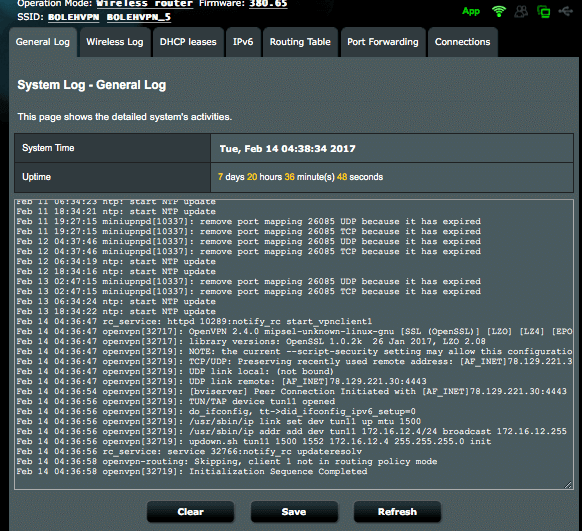Screen dimensions: 582x531
Task: Click the network map monitors icon
Action: click(x=544, y=12)
